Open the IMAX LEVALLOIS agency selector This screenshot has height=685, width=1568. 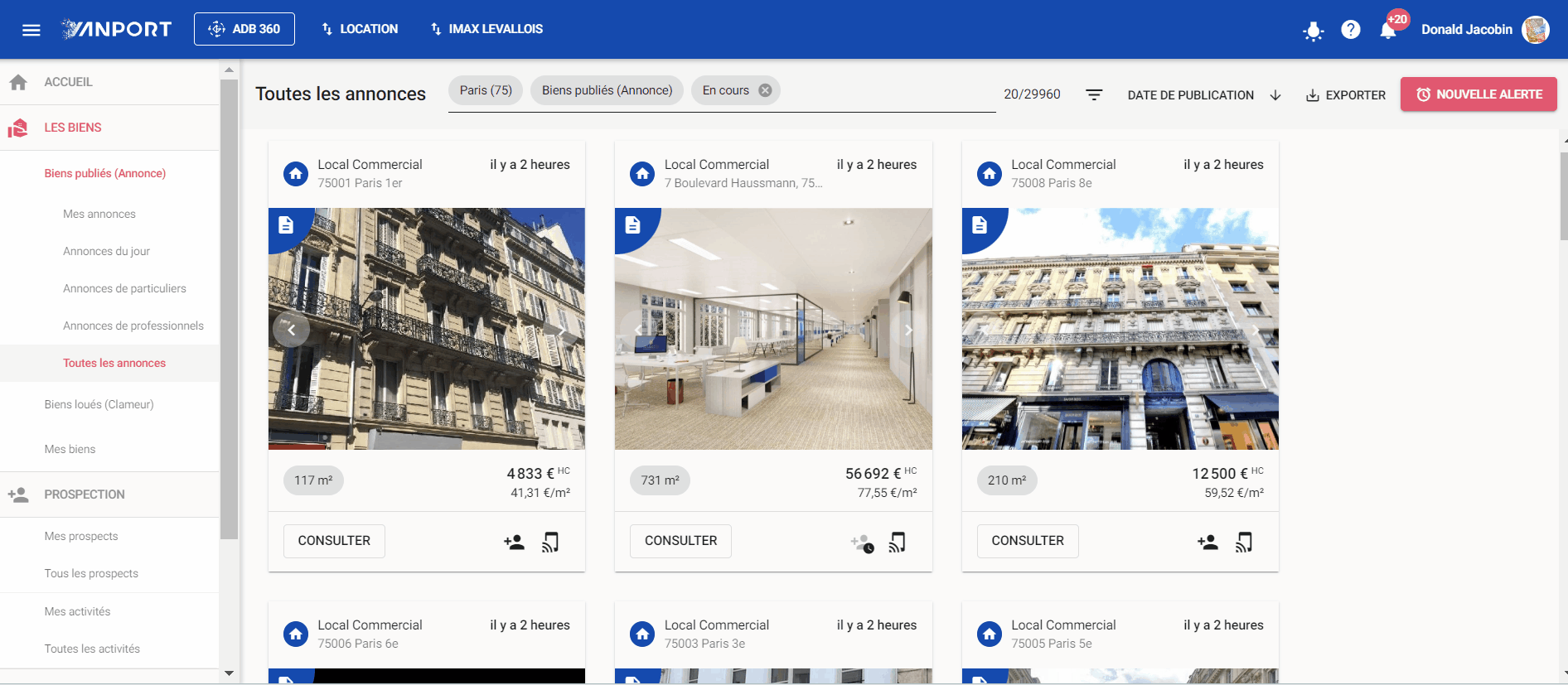point(486,29)
